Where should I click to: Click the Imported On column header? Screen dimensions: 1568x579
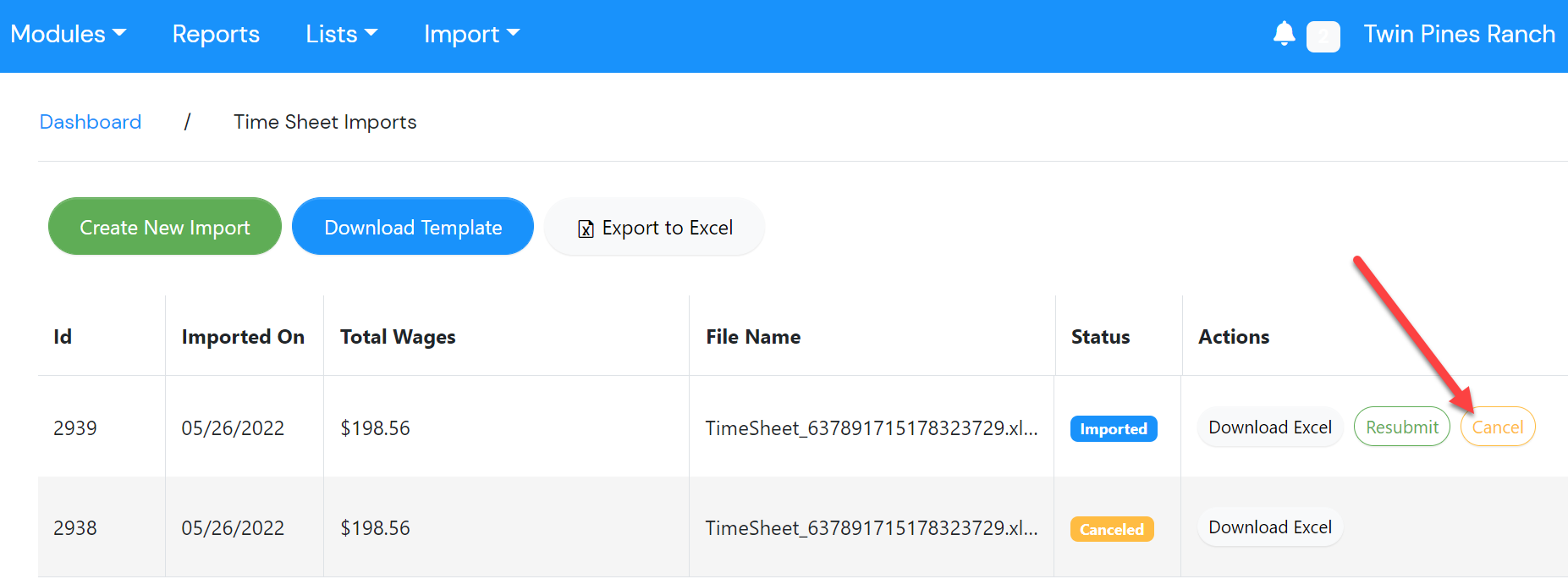coord(243,337)
